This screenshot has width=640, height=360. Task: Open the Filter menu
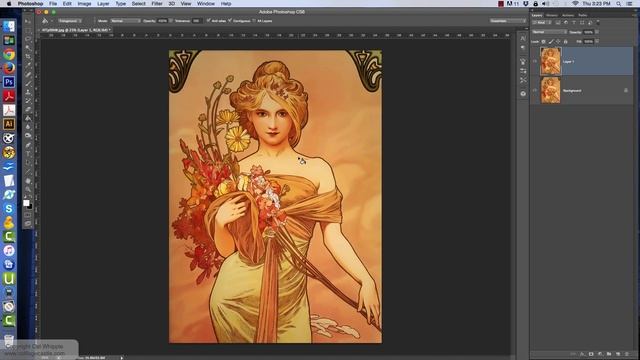coord(157,4)
